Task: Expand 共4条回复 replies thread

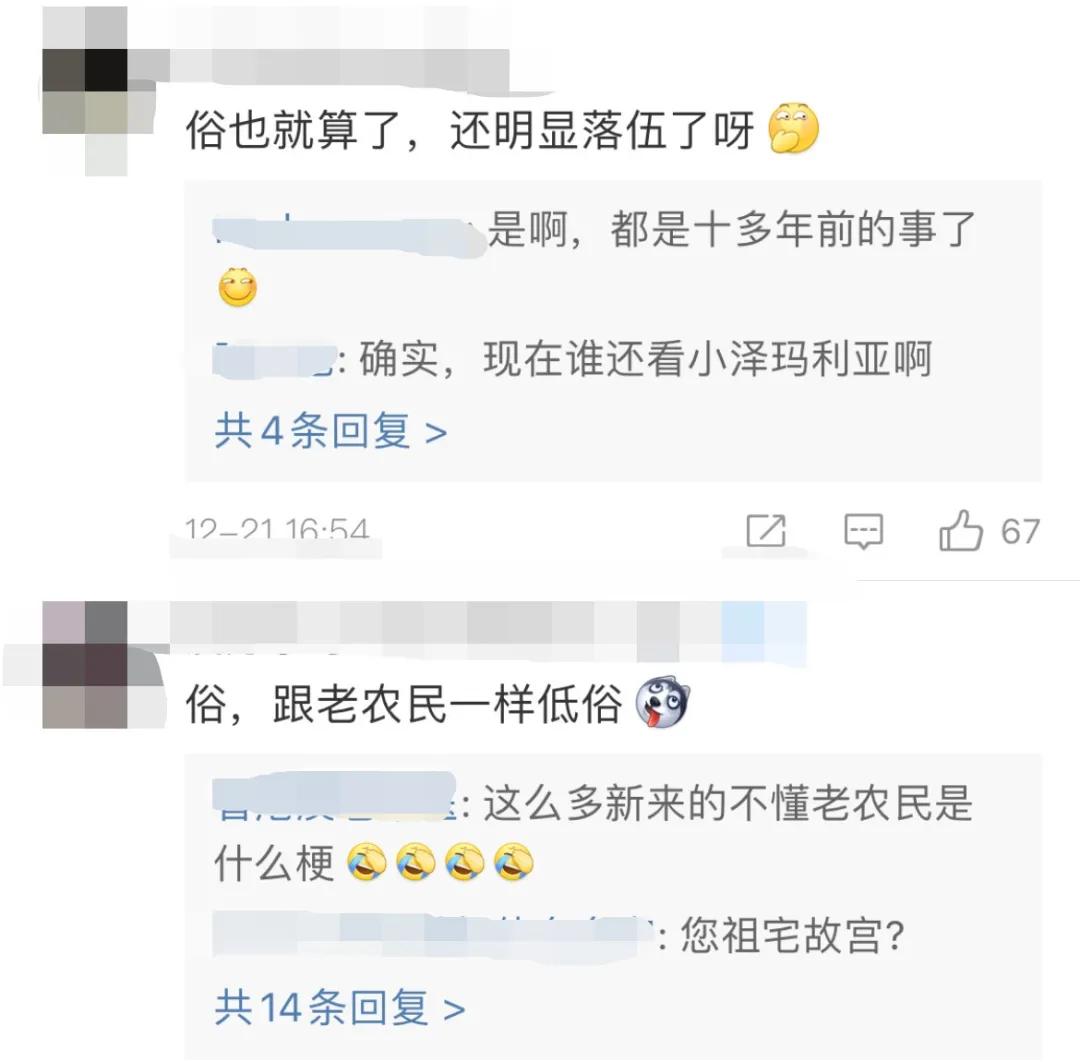Action: (x=331, y=431)
